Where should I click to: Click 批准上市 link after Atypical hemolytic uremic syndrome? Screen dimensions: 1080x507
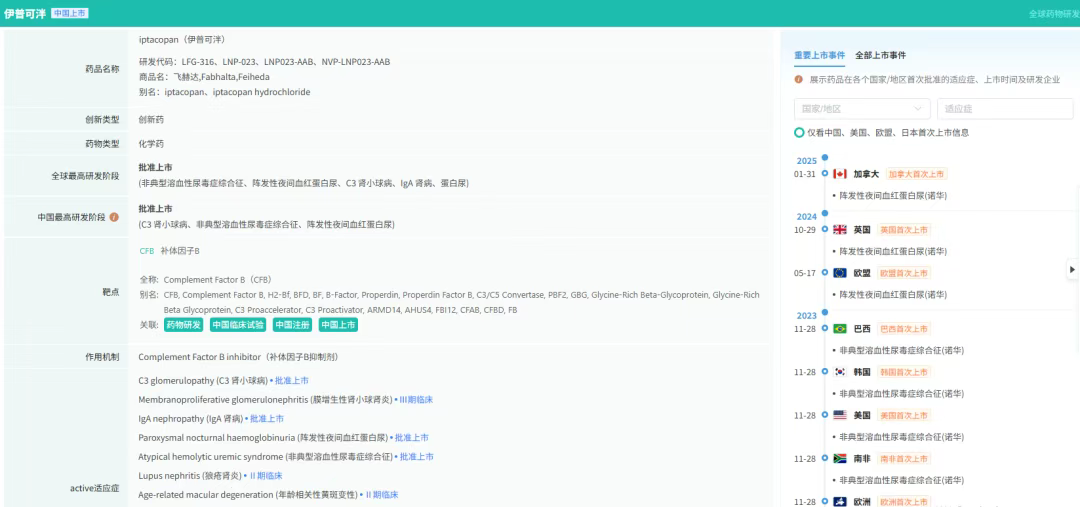417,457
